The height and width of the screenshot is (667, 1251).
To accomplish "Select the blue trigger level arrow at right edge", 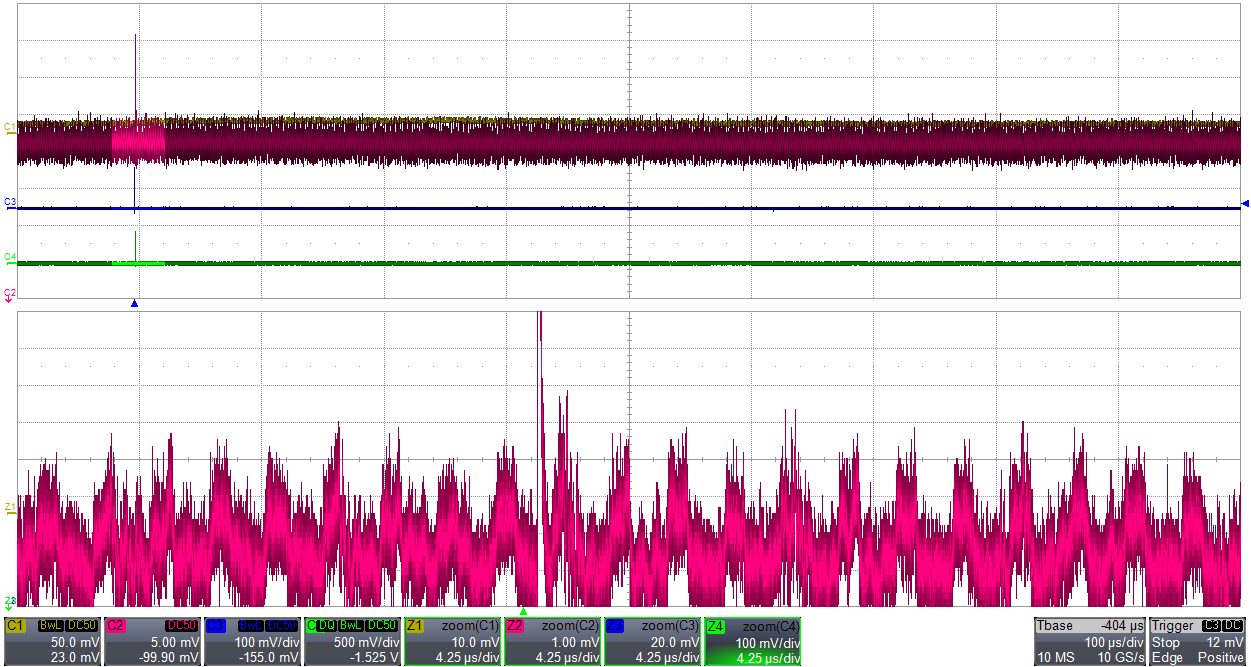I will point(1245,203).
